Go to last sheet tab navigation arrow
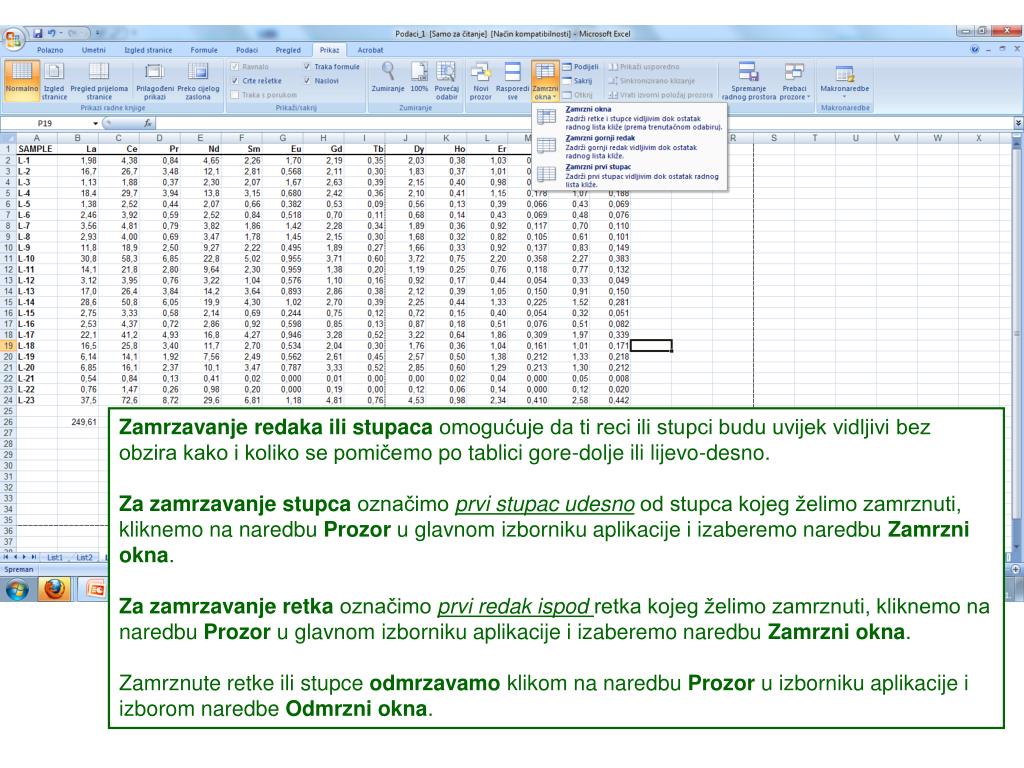 pyautogui.click(x=34, y=557)
